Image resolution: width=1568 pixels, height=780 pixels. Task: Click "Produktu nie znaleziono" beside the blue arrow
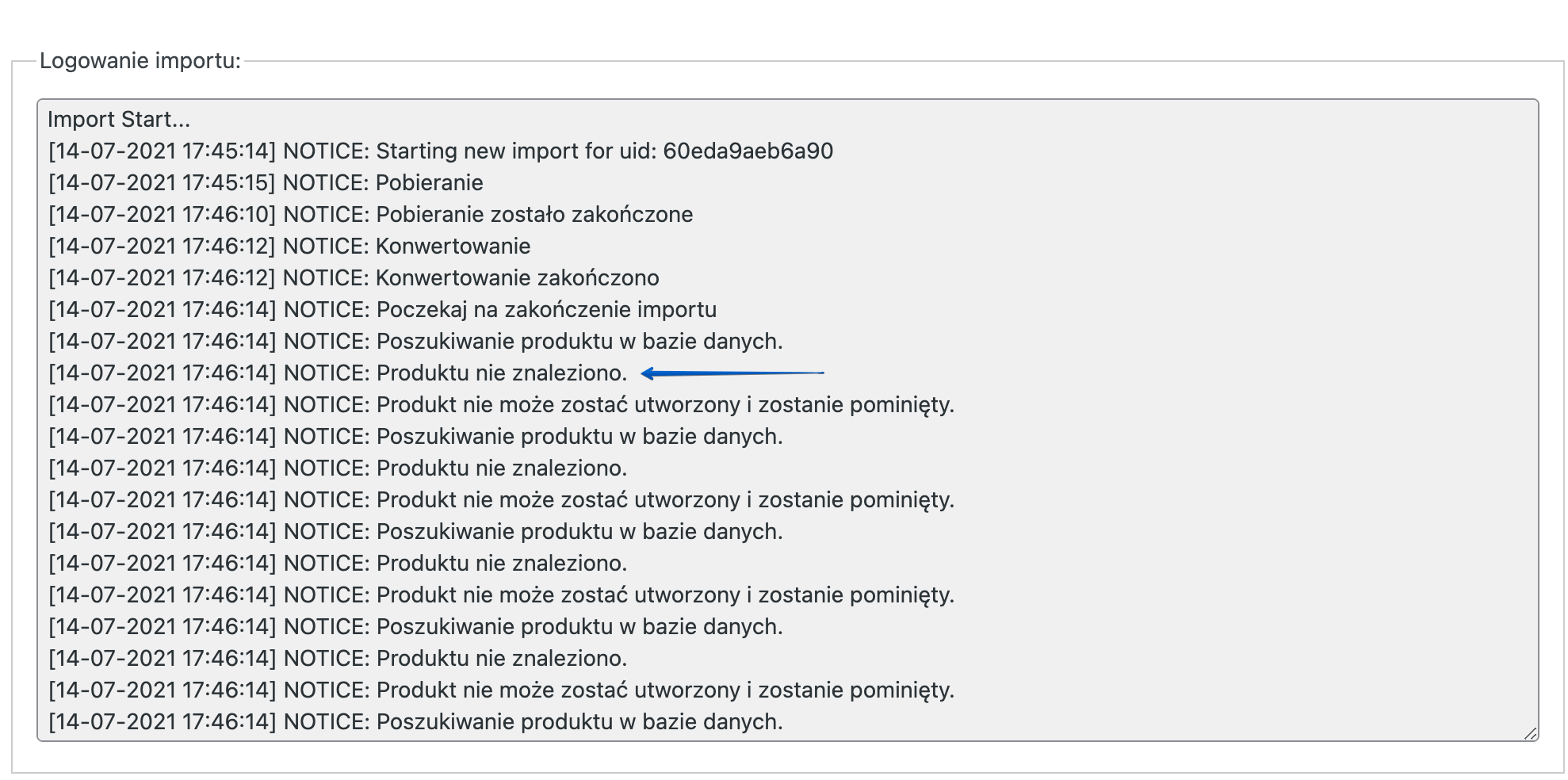click(x=501, y=373)
